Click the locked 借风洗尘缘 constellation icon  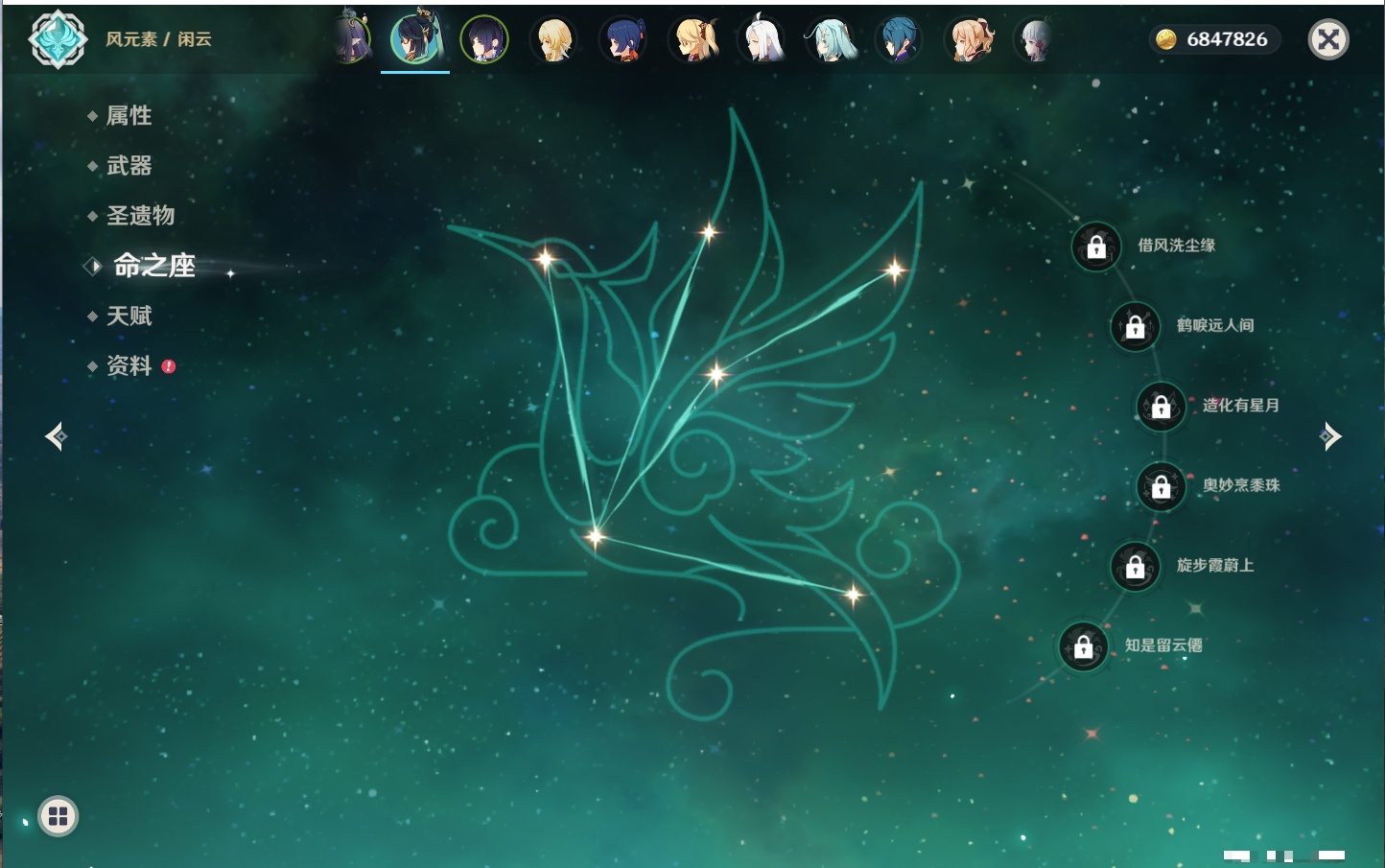pos(1095,247)
